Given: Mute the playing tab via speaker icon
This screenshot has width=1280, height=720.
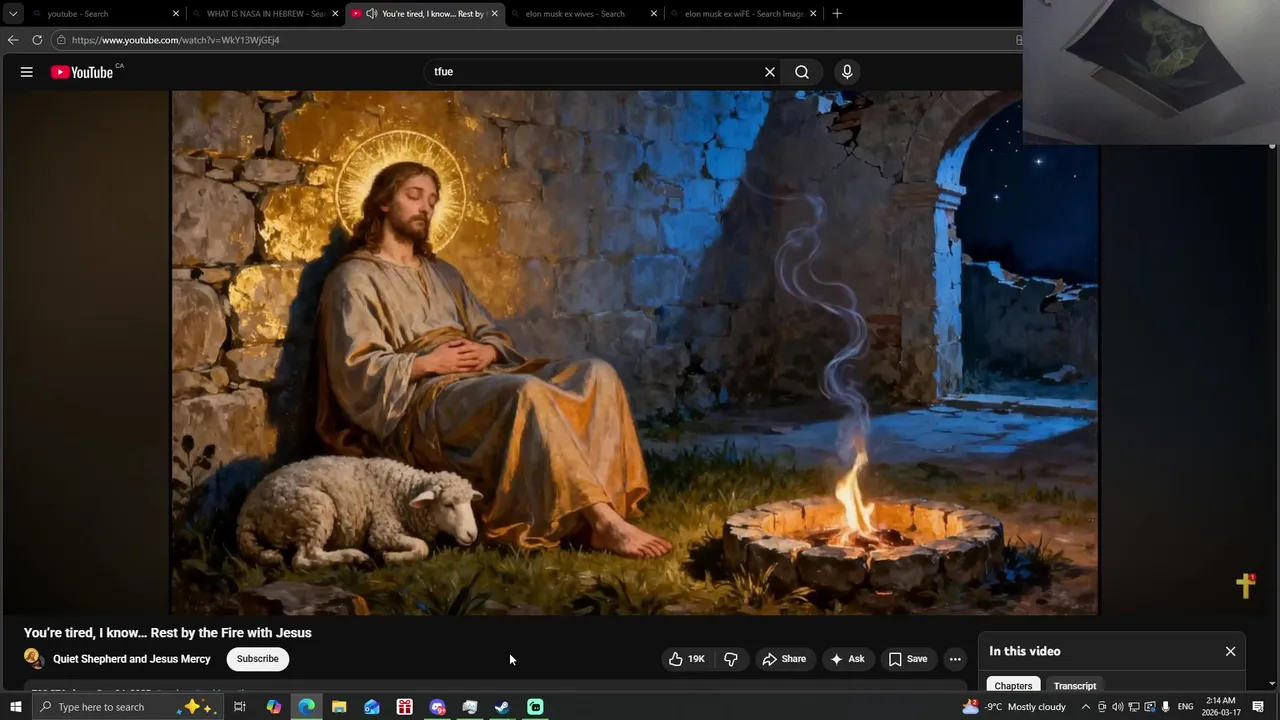Looking at the screenshot, I should tap(372, 14).
